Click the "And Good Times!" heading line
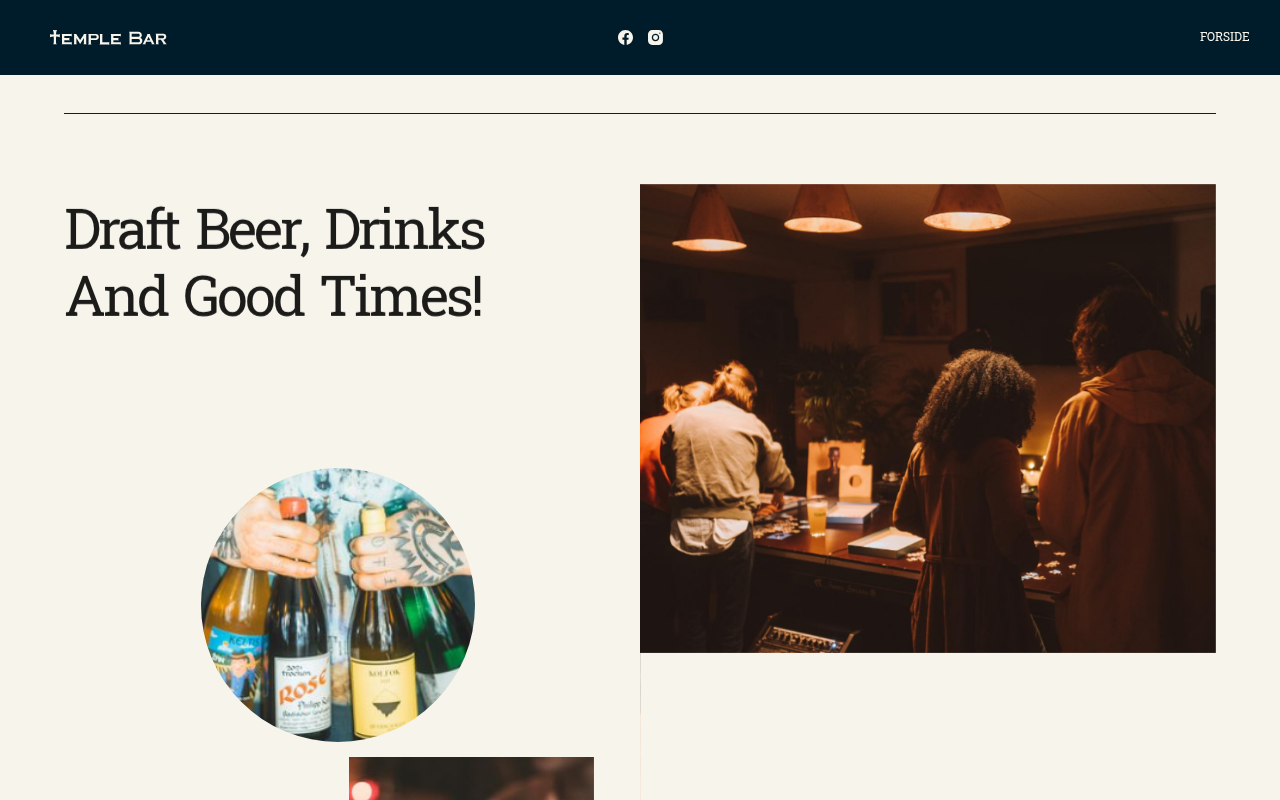 pos(273,297)
